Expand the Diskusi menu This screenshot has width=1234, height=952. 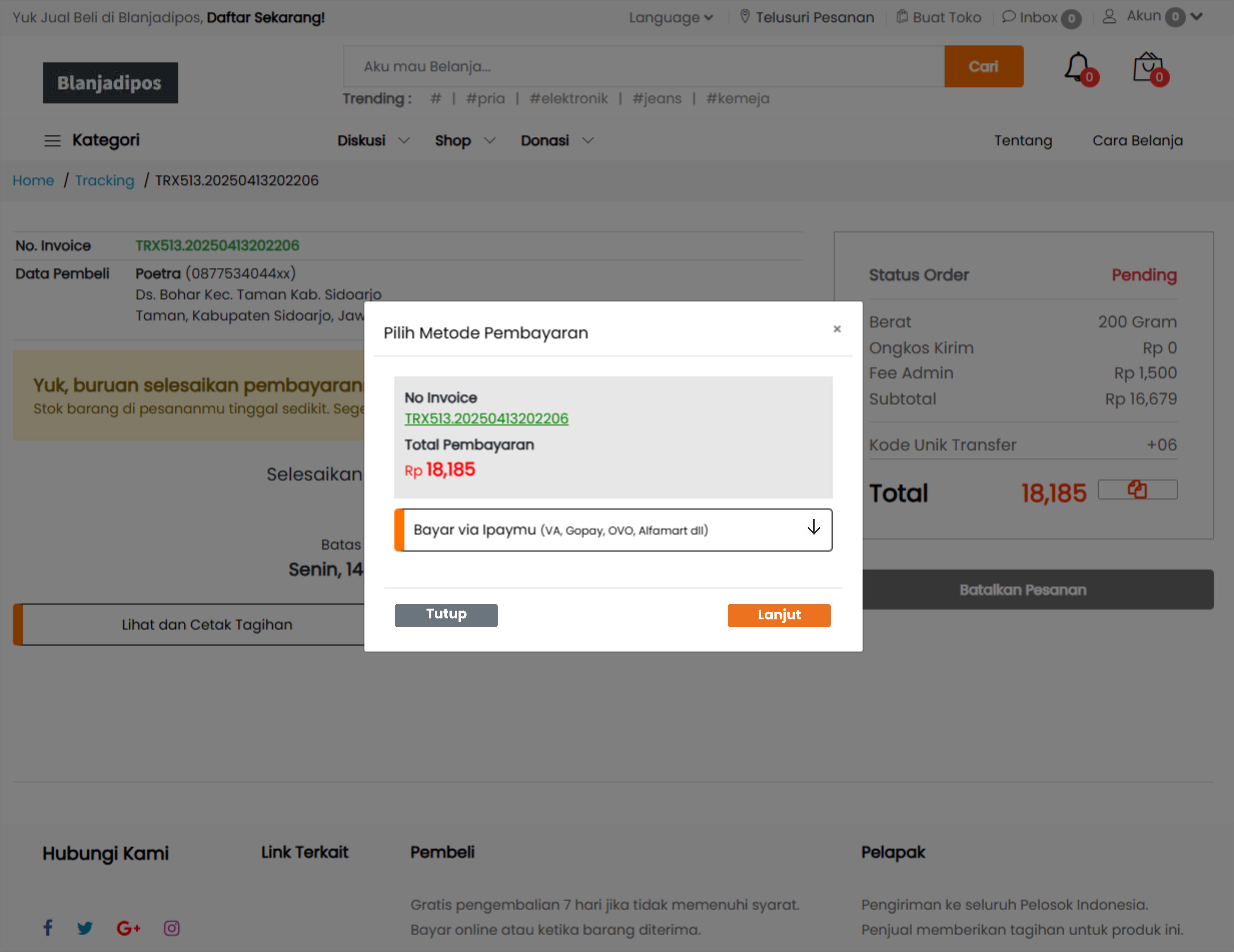pos(373,140)
